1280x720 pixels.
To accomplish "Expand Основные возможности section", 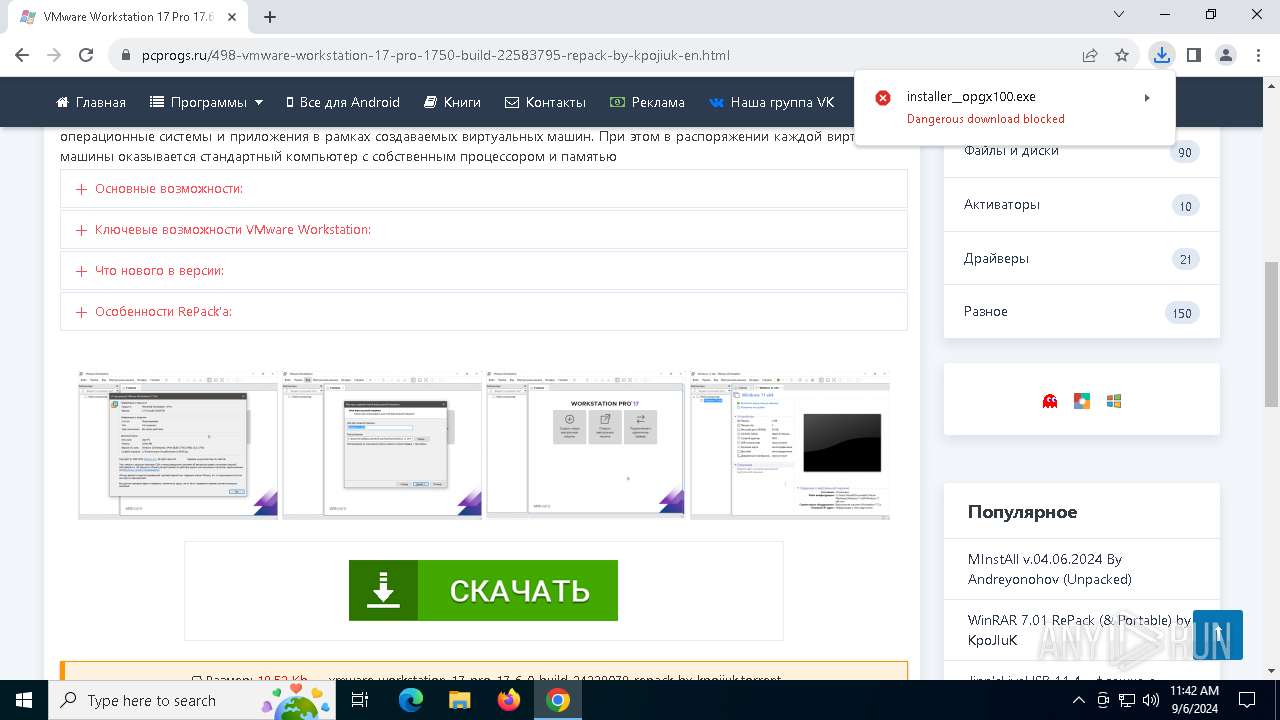I will (x=484, y=188).
